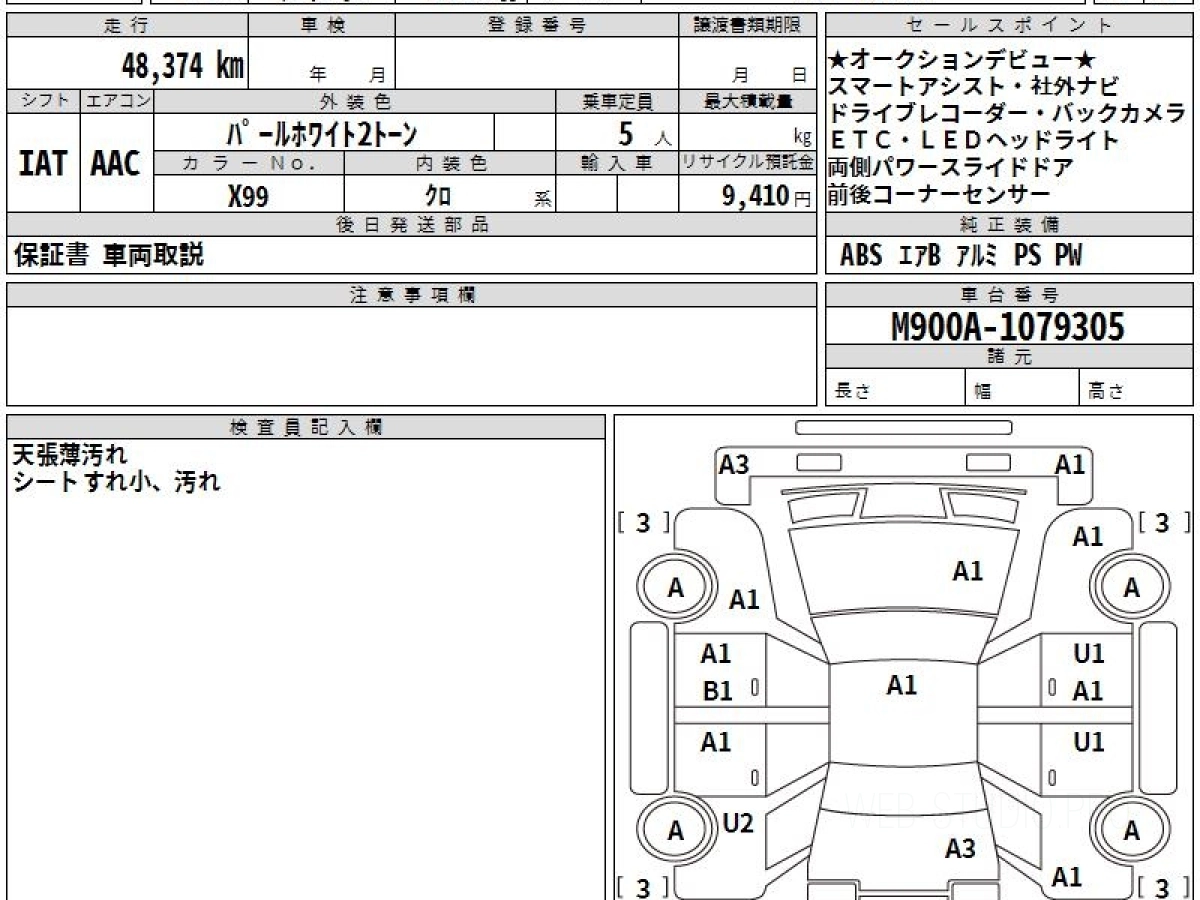This screenshot has width=1200, height=900.
Task: Click the 諸元 header
Action: pos(1009,357)
